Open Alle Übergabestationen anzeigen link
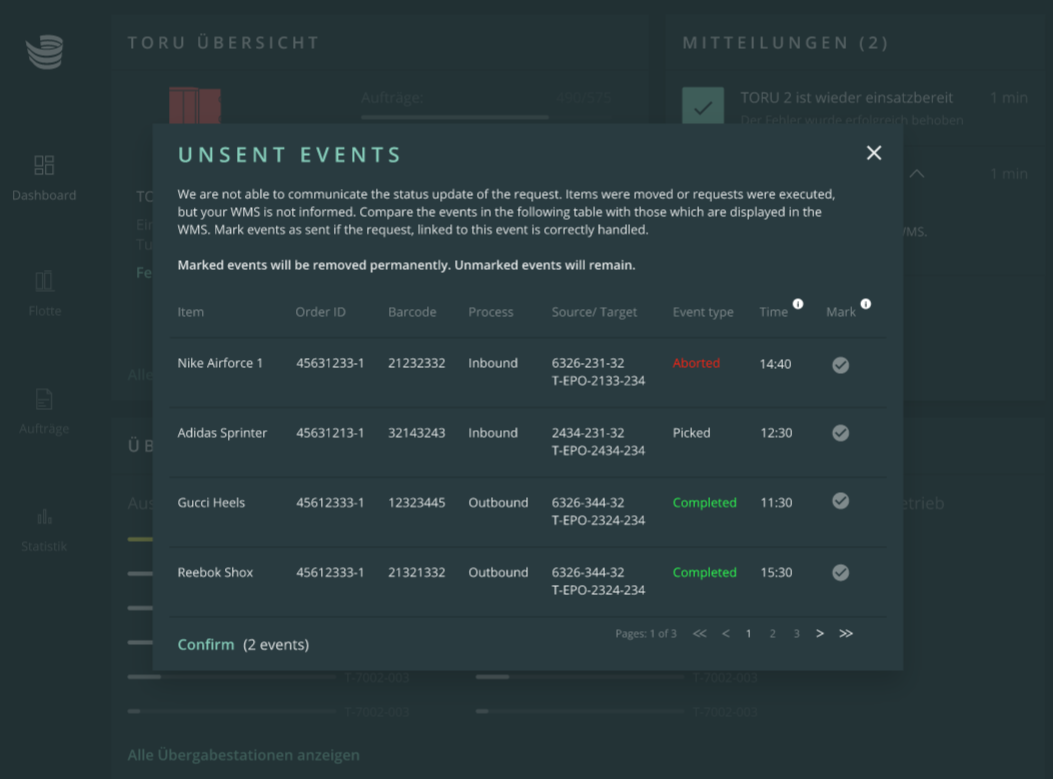The width and height of the screenshot is (1053, 779). pyautogui.click(x=244, y=755)
